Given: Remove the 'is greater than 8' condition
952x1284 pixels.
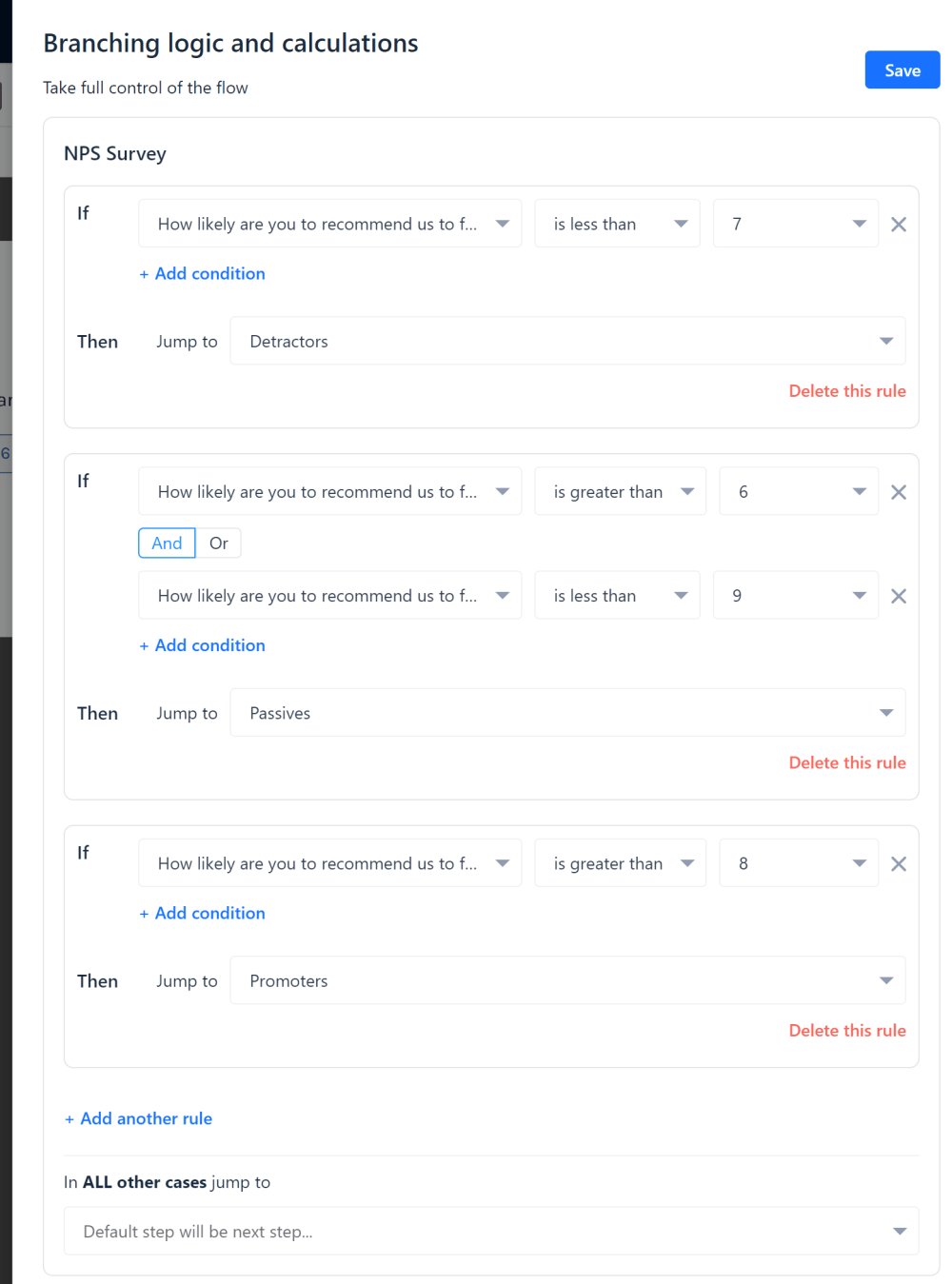Looking at the screenshot, I should (x=898, y=864).
